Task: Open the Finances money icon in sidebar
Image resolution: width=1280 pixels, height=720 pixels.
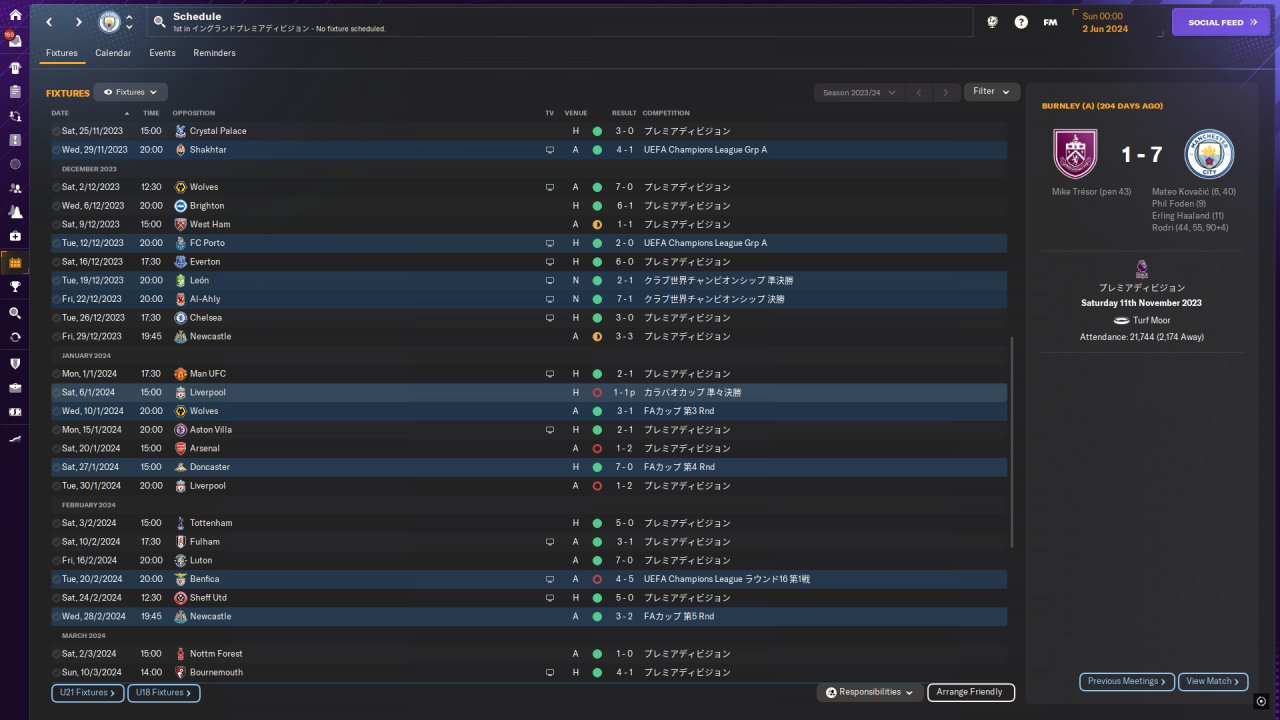Action: pyautogui.click(x=14, y=412)
